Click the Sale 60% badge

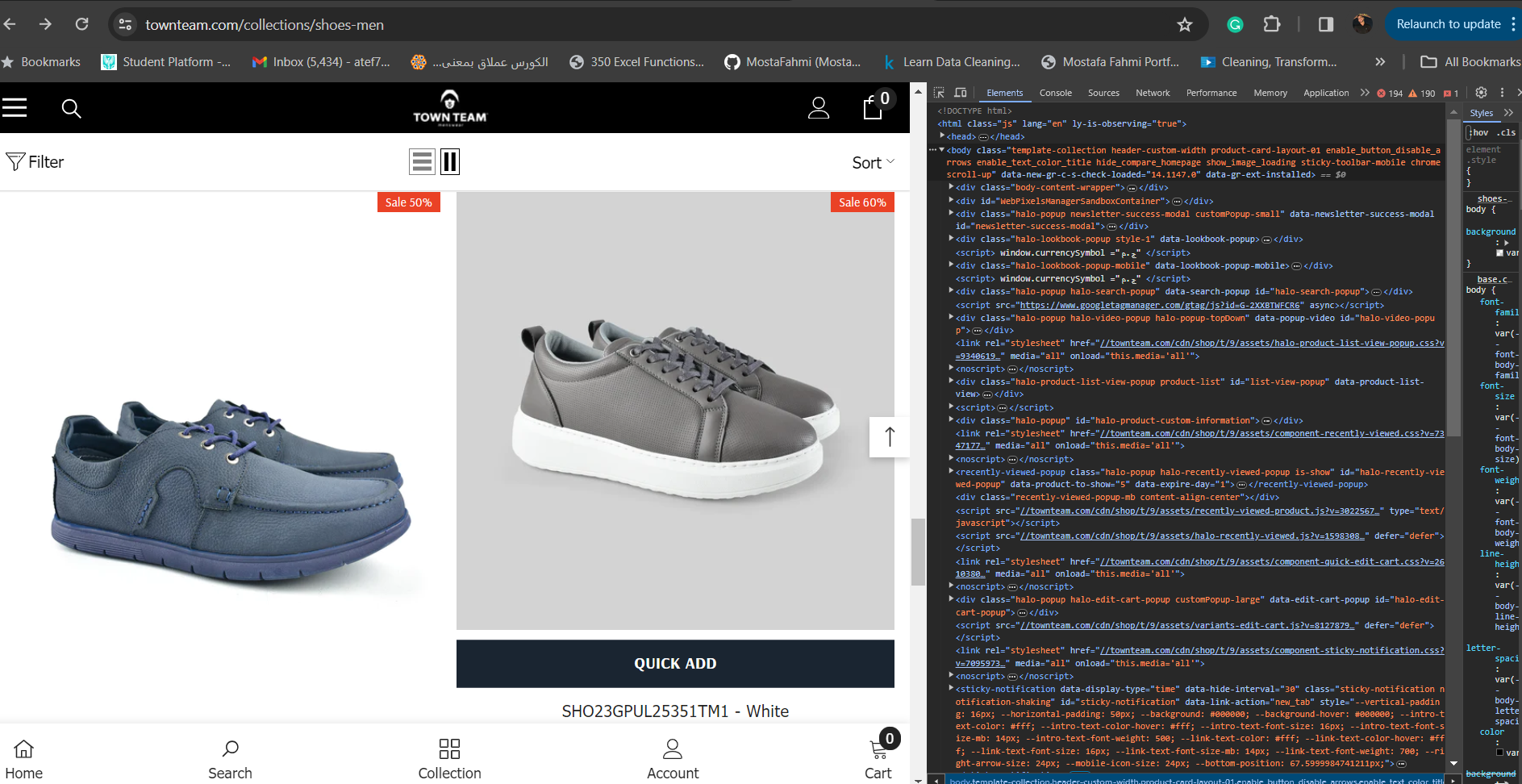(x=862, y=202)
